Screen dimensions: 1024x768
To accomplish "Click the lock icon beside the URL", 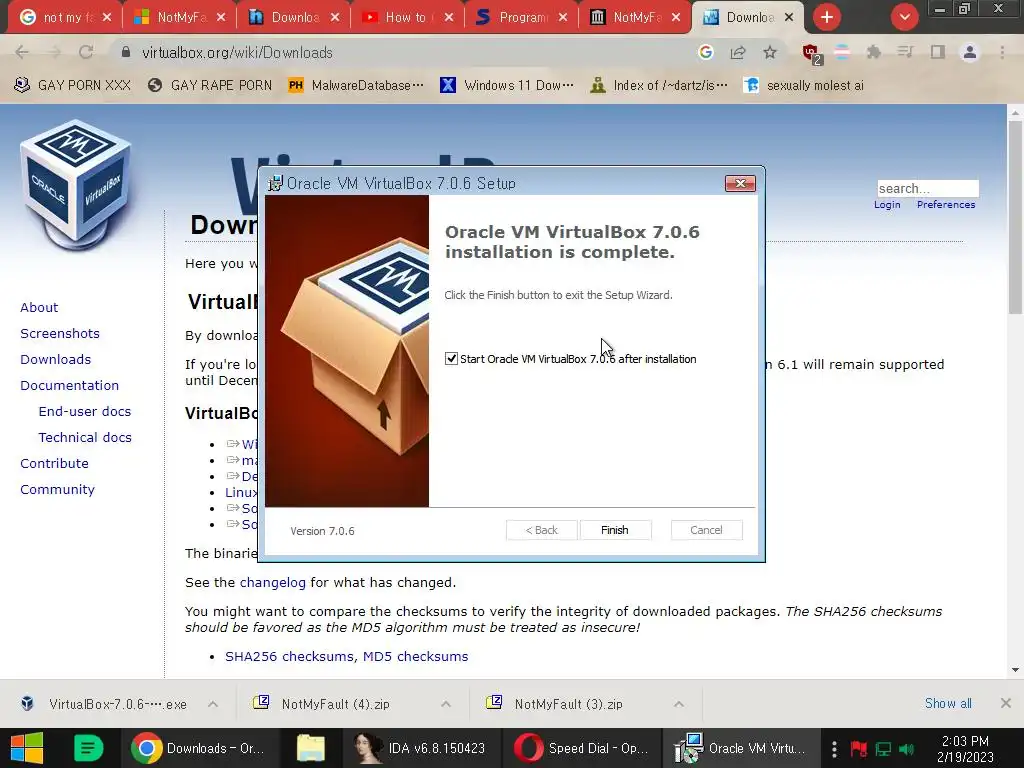I will (126, 52).
